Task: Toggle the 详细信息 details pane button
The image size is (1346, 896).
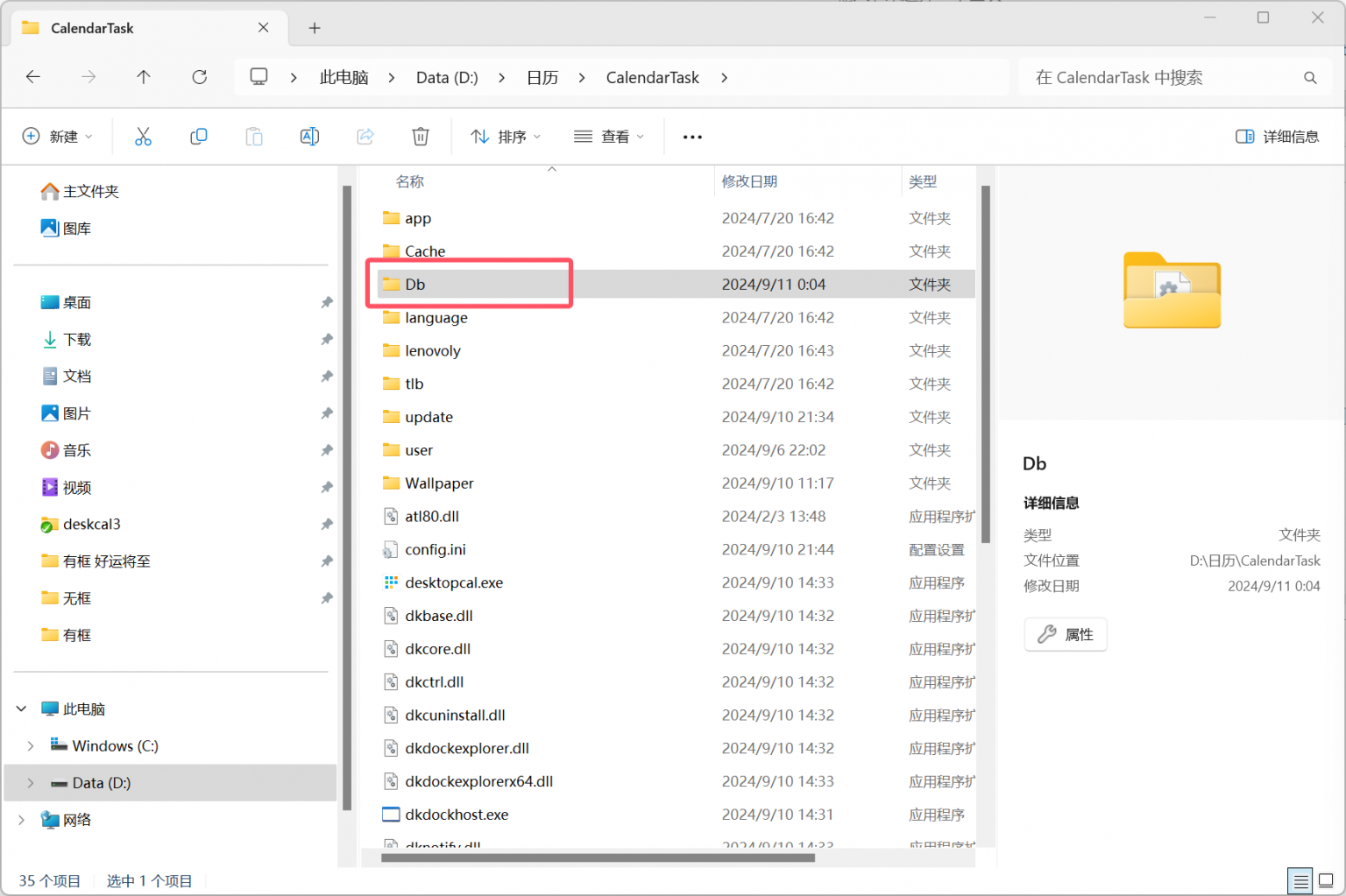Action: [x=1277, y=137]
